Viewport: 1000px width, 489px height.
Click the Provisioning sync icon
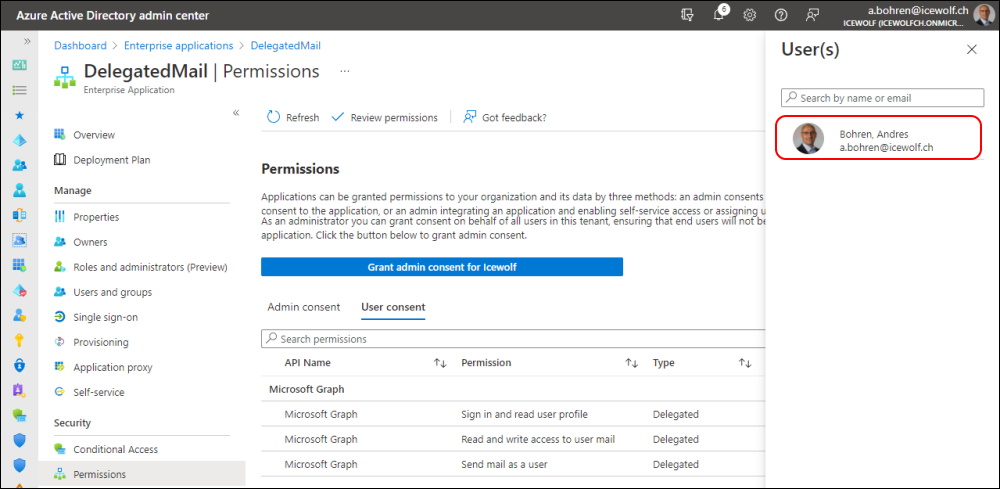click(x=60, y=342)
